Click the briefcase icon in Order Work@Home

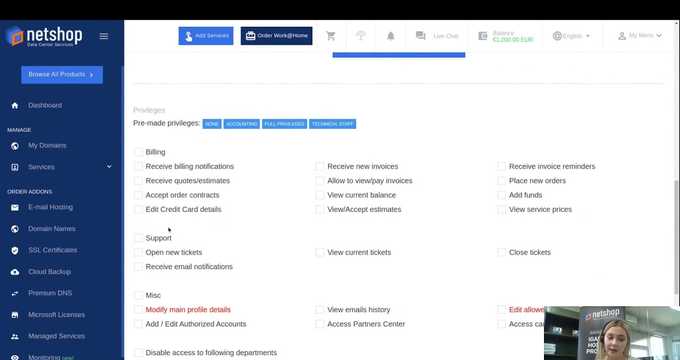click(x=251, y=36)
